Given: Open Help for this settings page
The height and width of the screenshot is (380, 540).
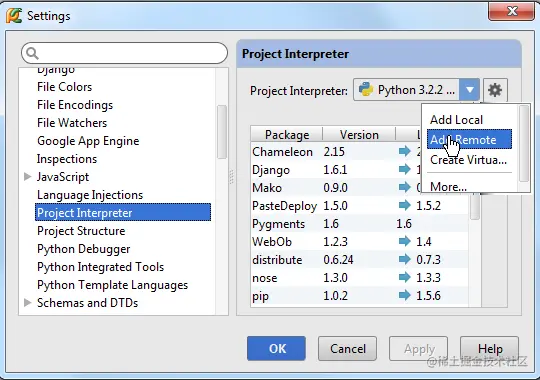Looking at the screenshot, I should pos(489,349).
